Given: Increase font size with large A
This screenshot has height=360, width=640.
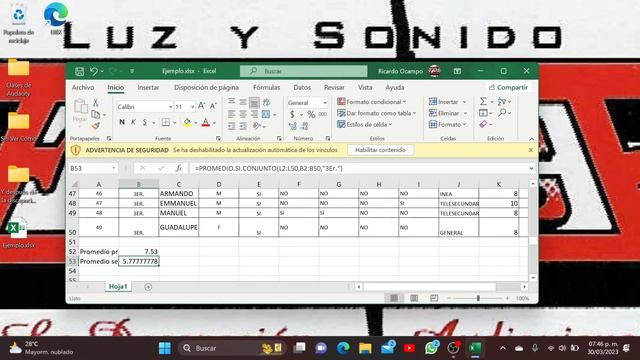Looking at the screenshot, I should [201, 106].
